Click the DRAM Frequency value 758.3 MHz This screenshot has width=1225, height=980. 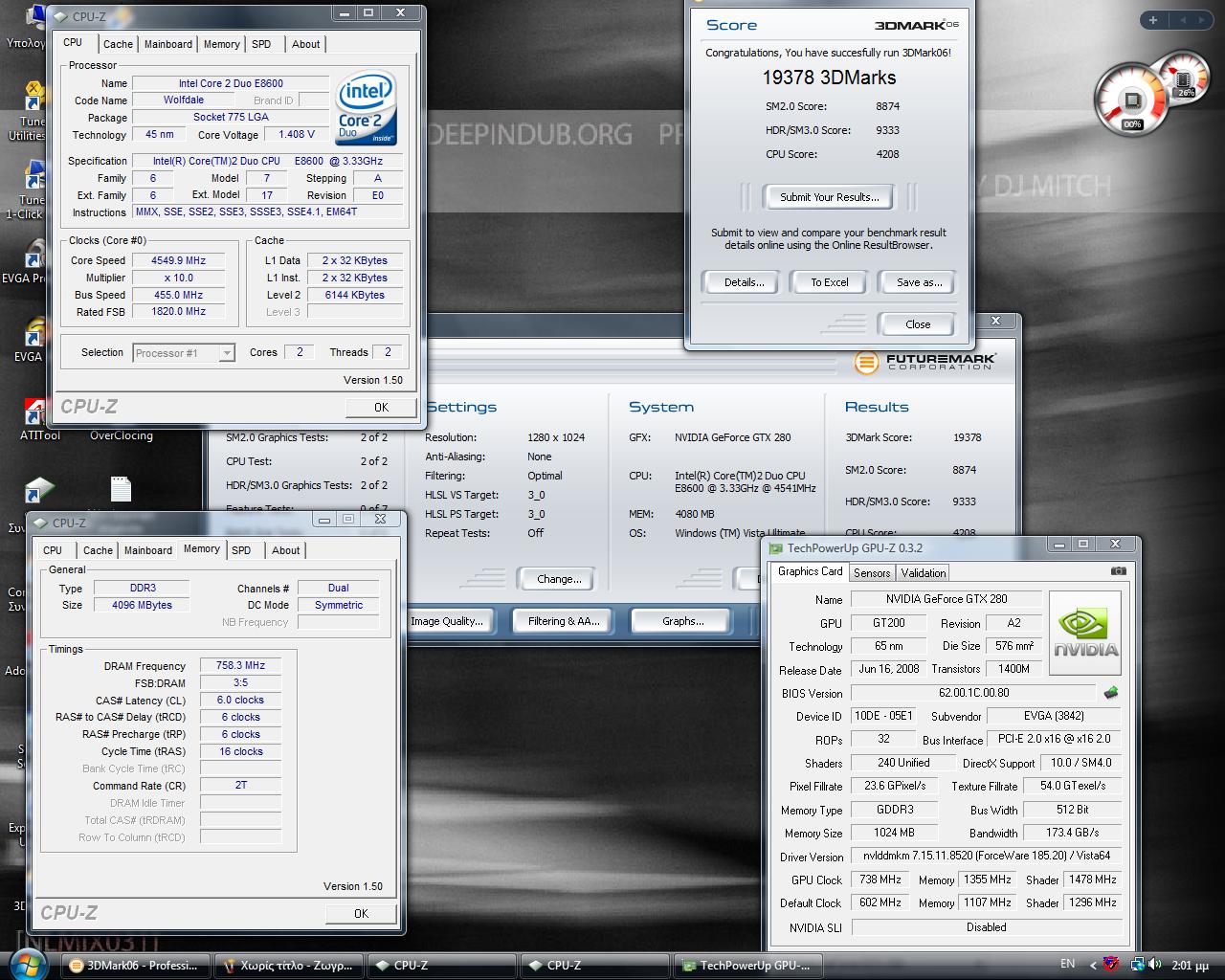(x=240, y=665)
